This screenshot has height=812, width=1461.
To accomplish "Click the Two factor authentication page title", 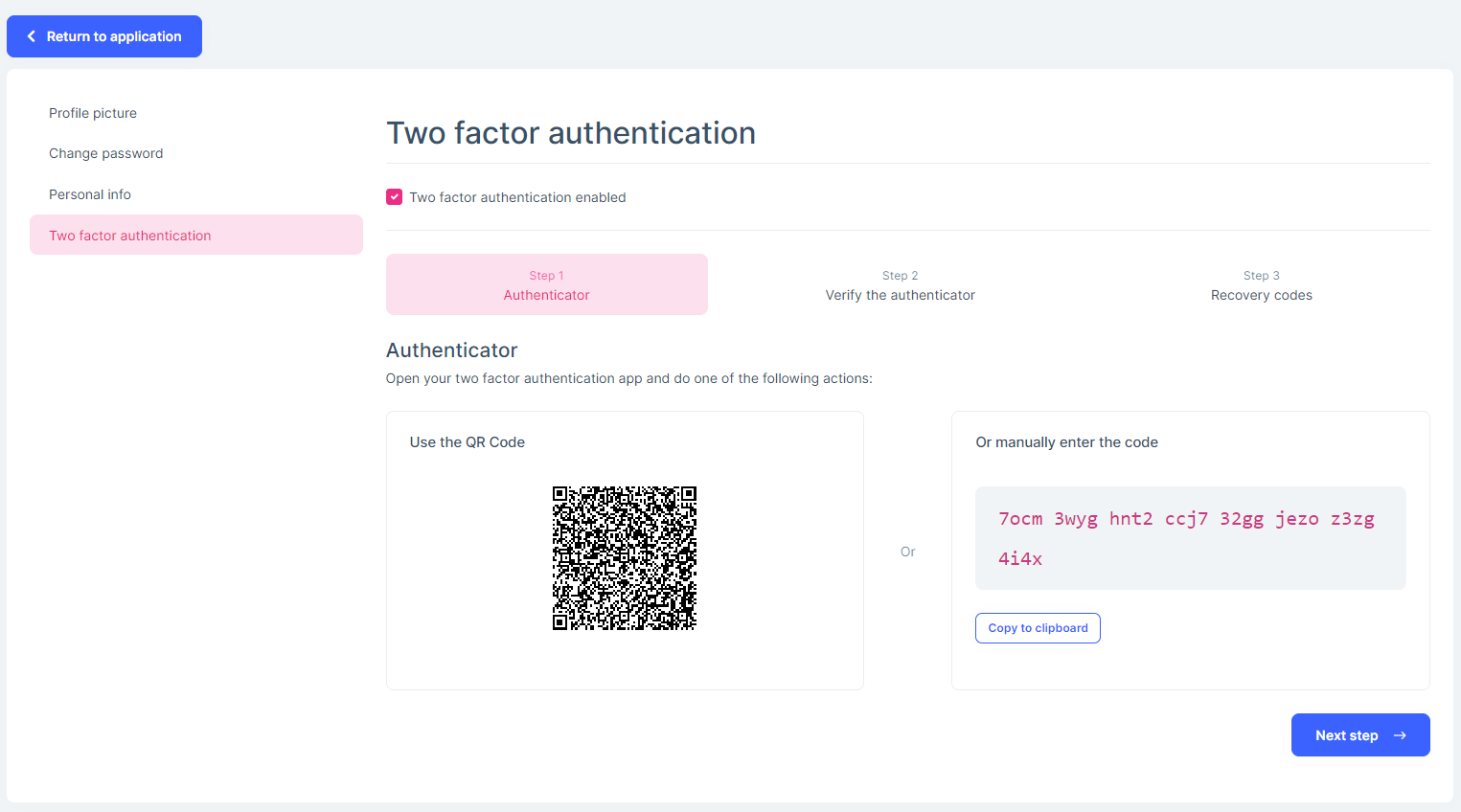I will point(571,133).
